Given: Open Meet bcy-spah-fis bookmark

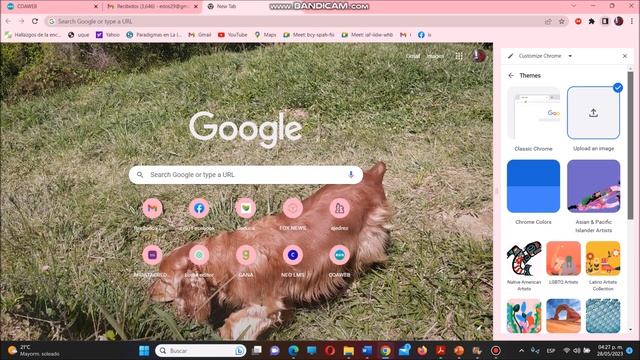Looking at the screenshot, I should pyautogui.click(x=309, y=35).
